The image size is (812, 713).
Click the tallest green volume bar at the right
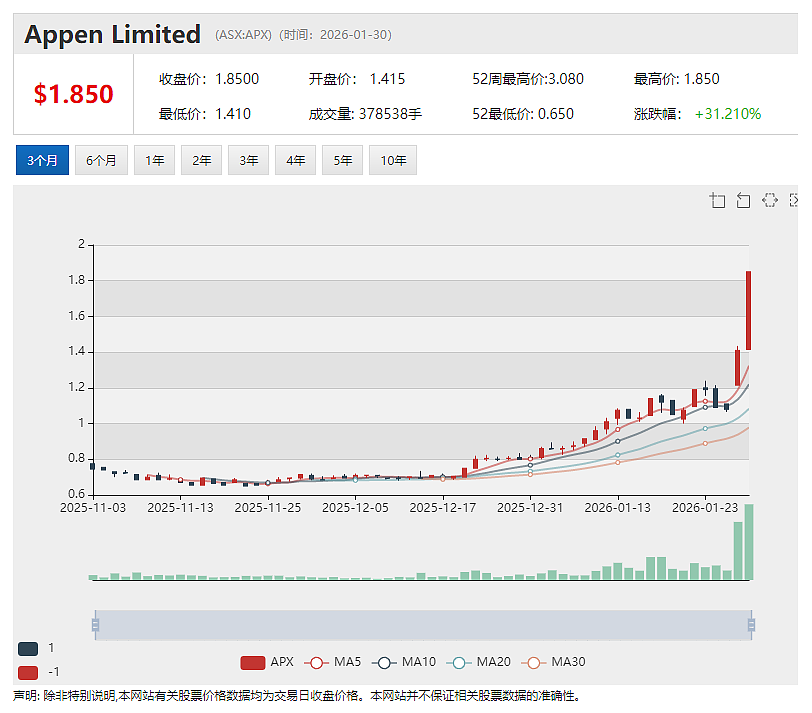coord(749,542)
